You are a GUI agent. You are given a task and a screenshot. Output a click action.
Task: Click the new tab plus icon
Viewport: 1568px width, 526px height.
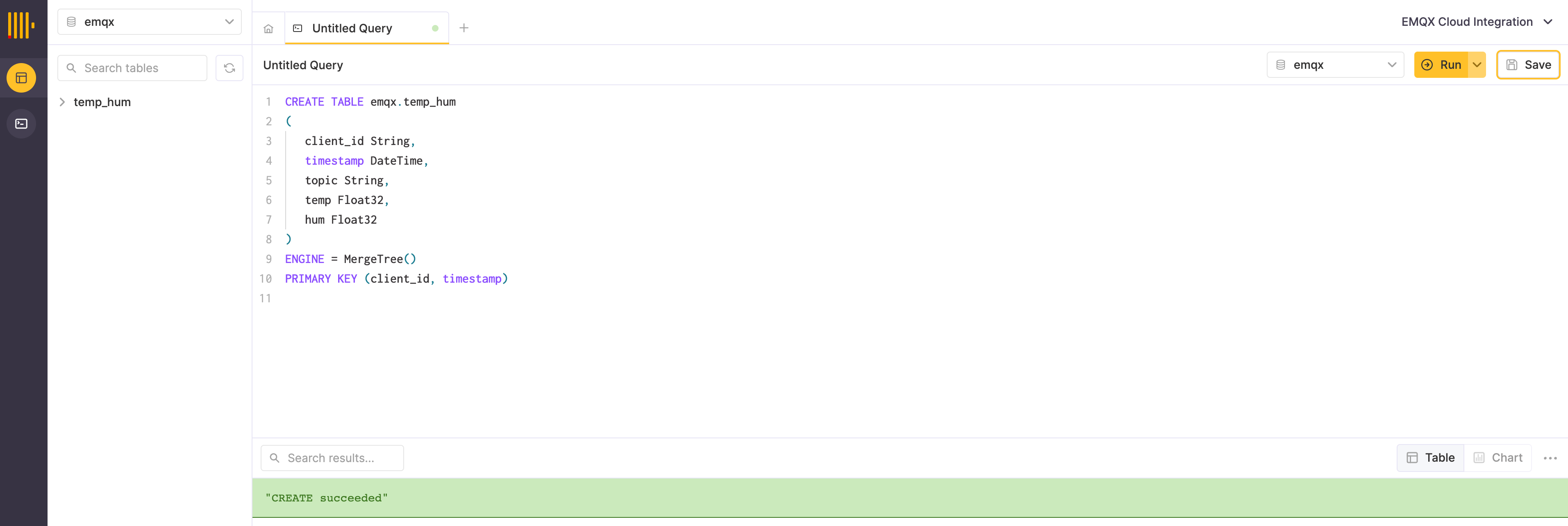pos(463,27)
